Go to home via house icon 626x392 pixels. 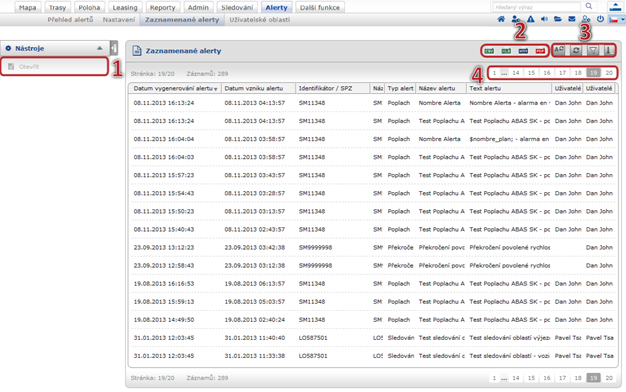(501, 19)
